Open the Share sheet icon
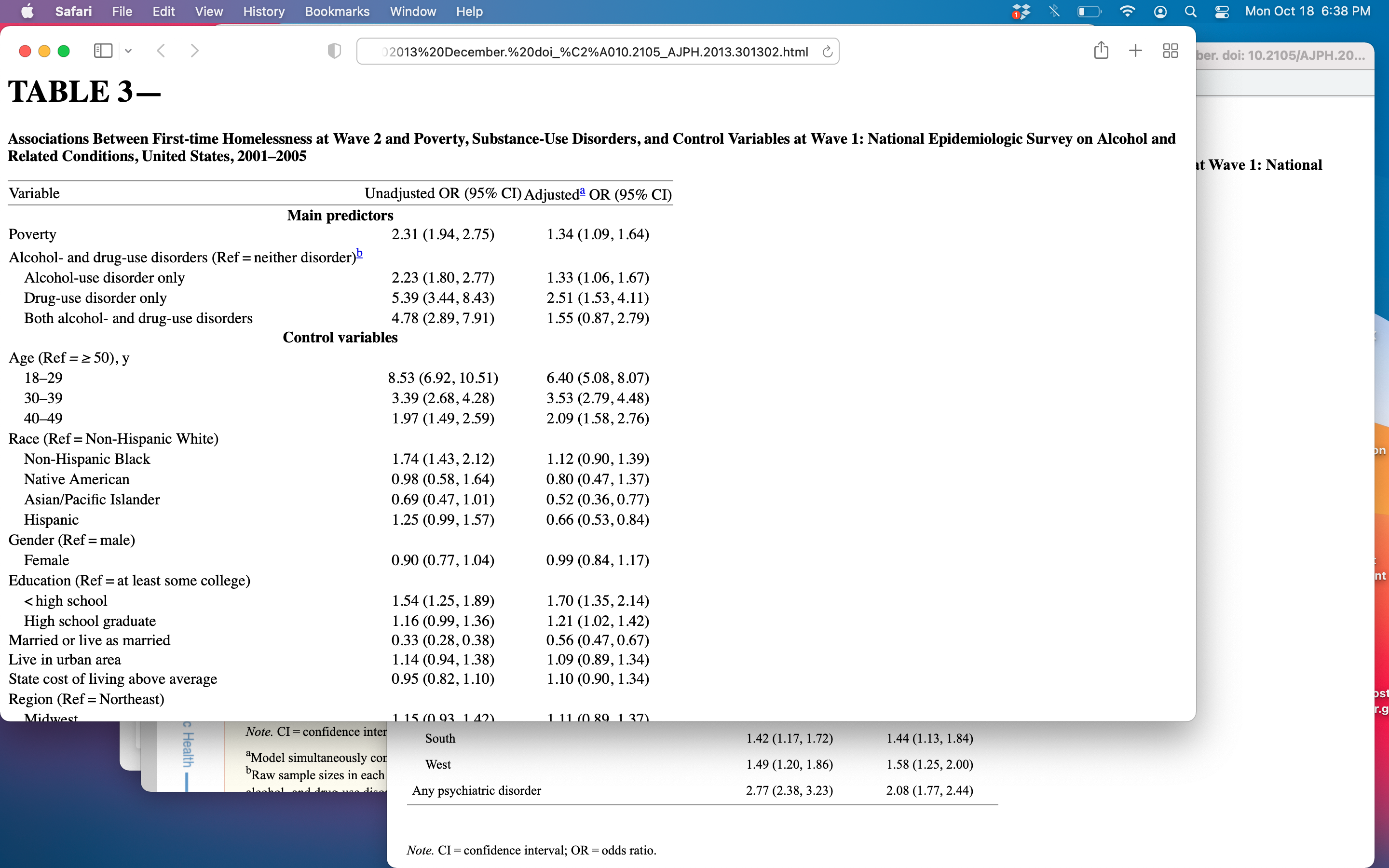Image resolution: width=1389 pixels, height=868 pixels. pos(1100,51)
